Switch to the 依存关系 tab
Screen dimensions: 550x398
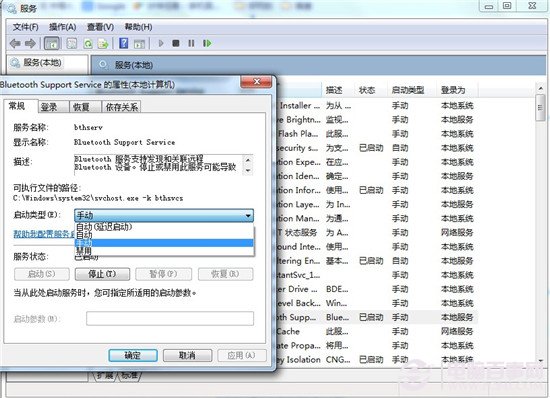(x=121, y=107)
